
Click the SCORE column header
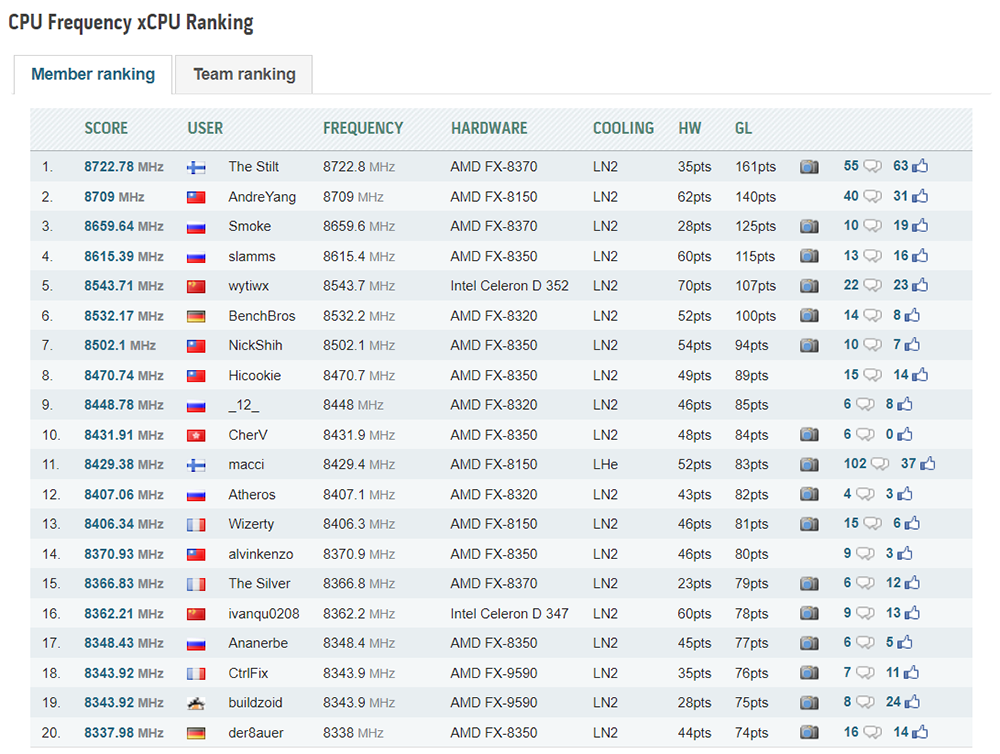(106, 128)
